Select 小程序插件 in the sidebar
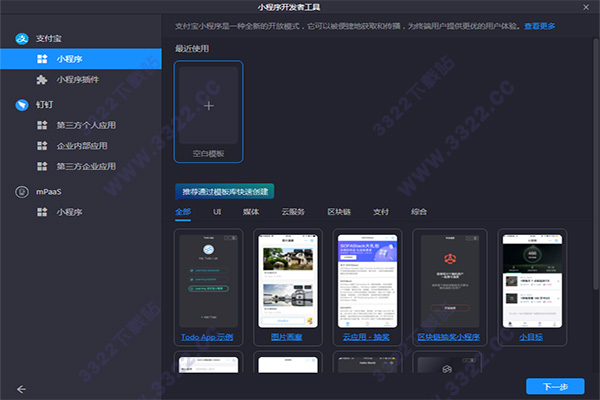The image size is (600, 400). (x=81, y=80)
